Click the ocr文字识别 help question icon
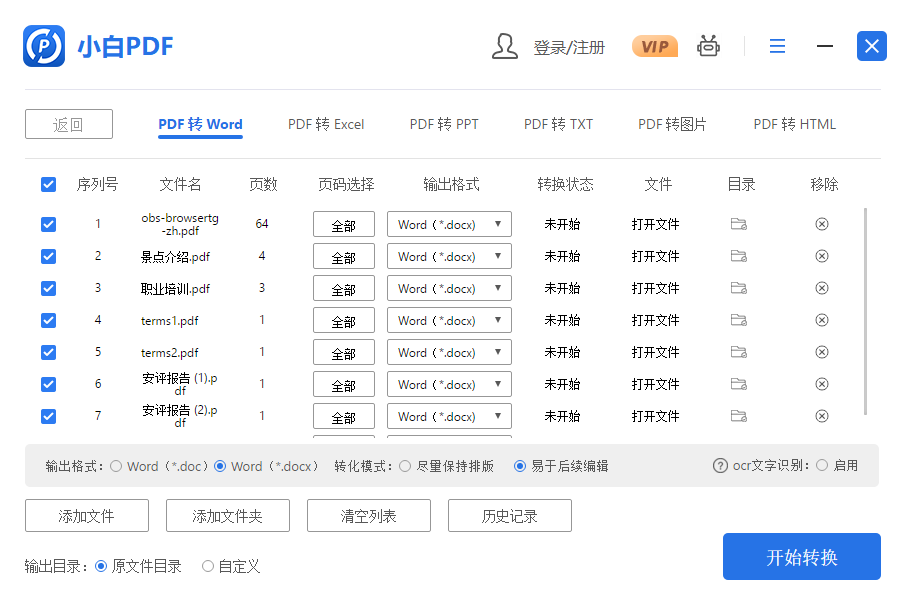906x602 pixels. (x=720, y=466)
